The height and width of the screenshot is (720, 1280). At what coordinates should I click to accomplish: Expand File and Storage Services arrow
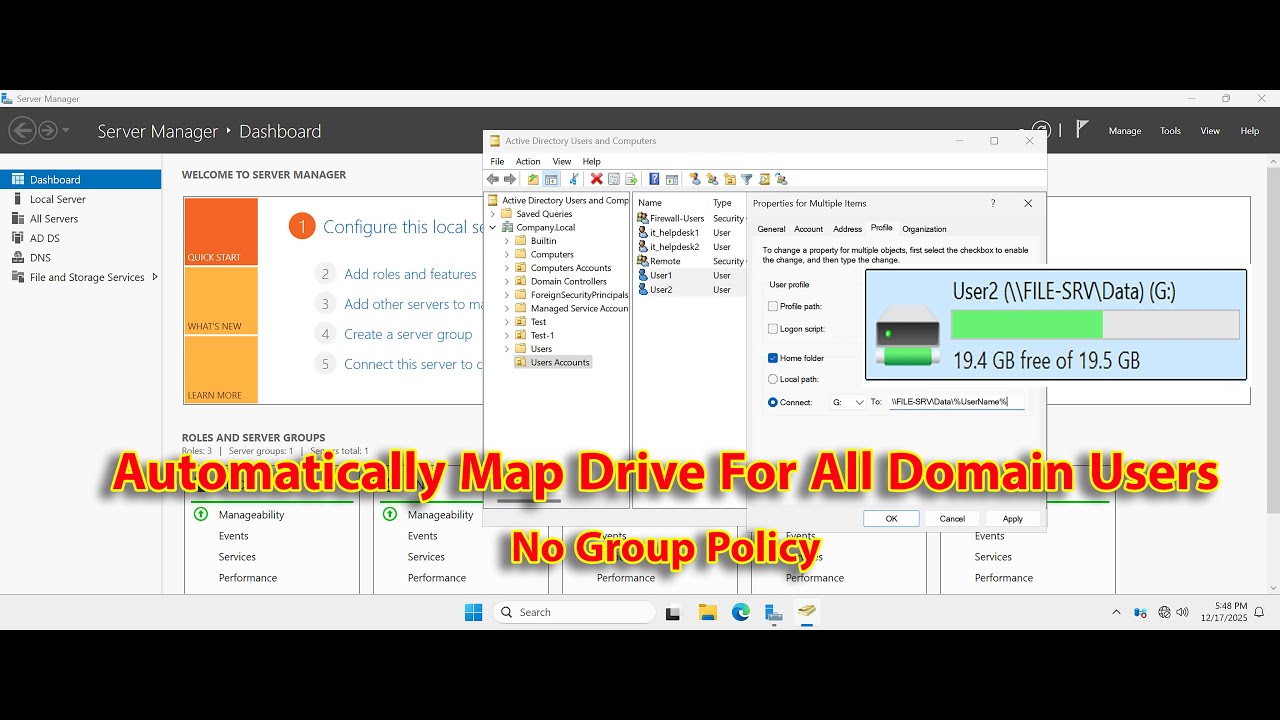click(155, 277)
